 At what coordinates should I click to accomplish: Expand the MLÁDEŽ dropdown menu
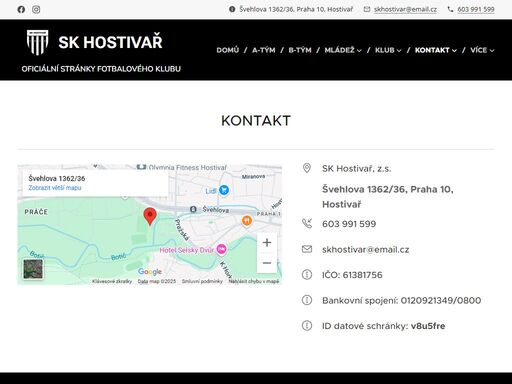[343, 50]
